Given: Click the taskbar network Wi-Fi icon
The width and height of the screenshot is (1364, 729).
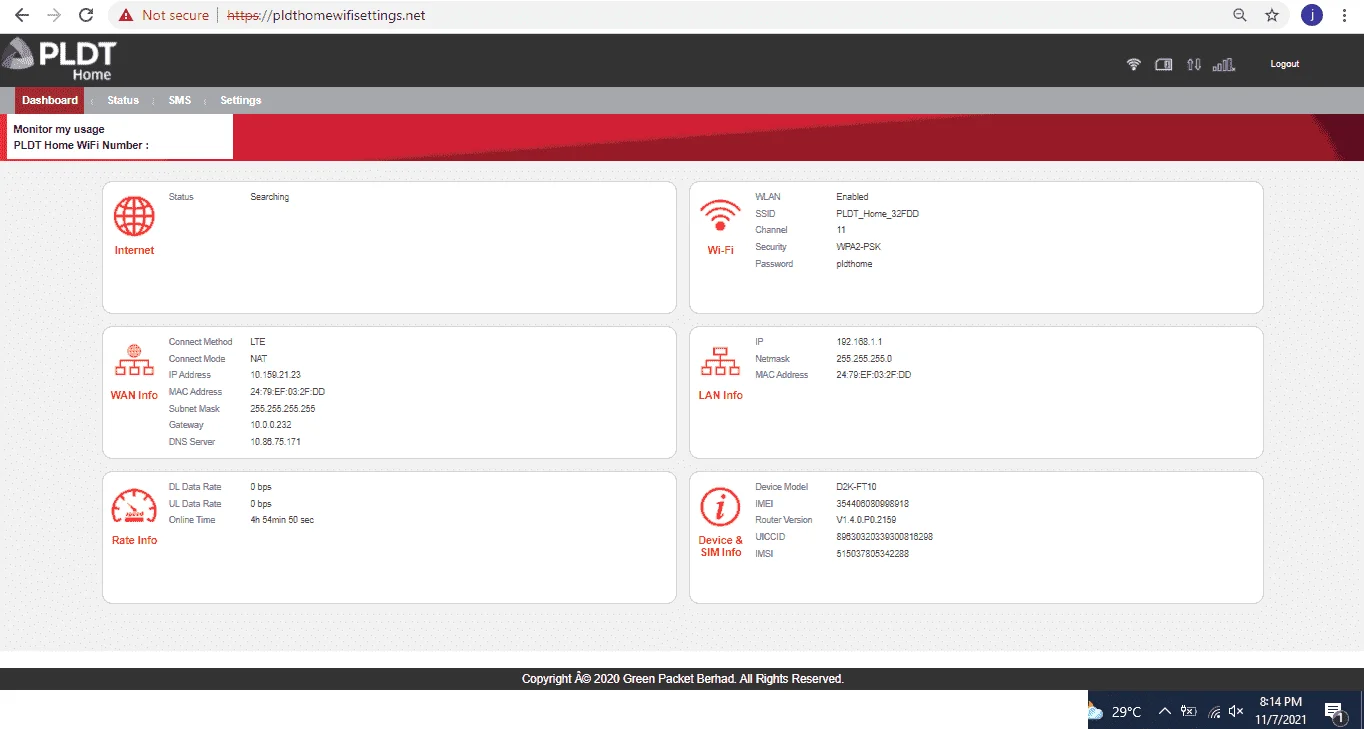Looking at the screenshot, I should (1214, 712).
